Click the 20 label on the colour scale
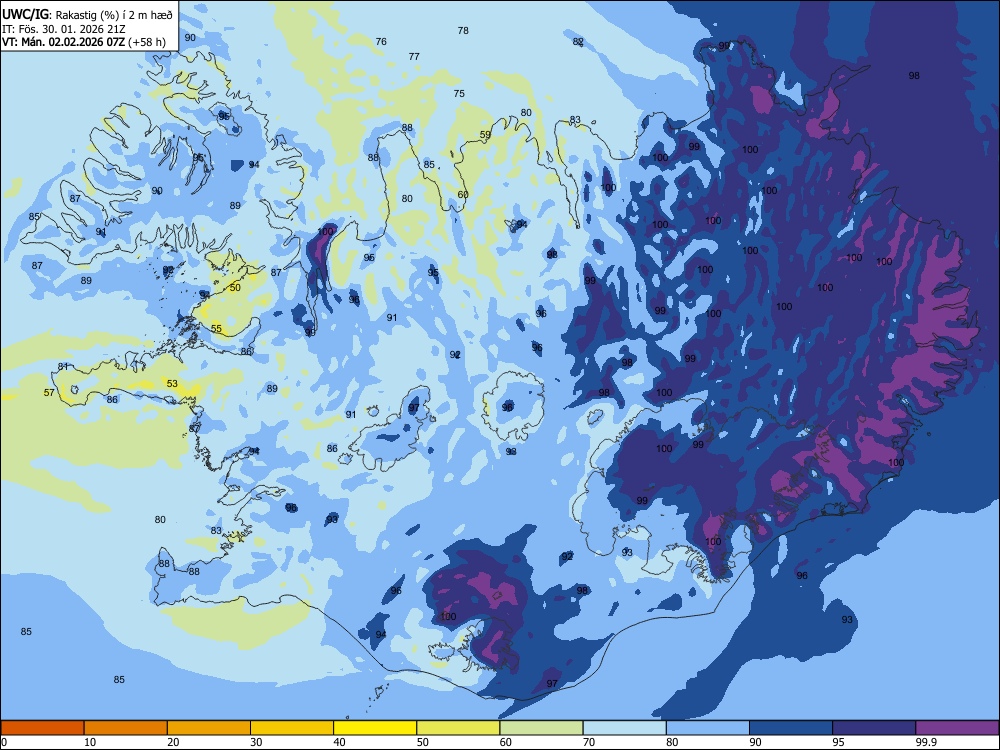 point(173,742)
